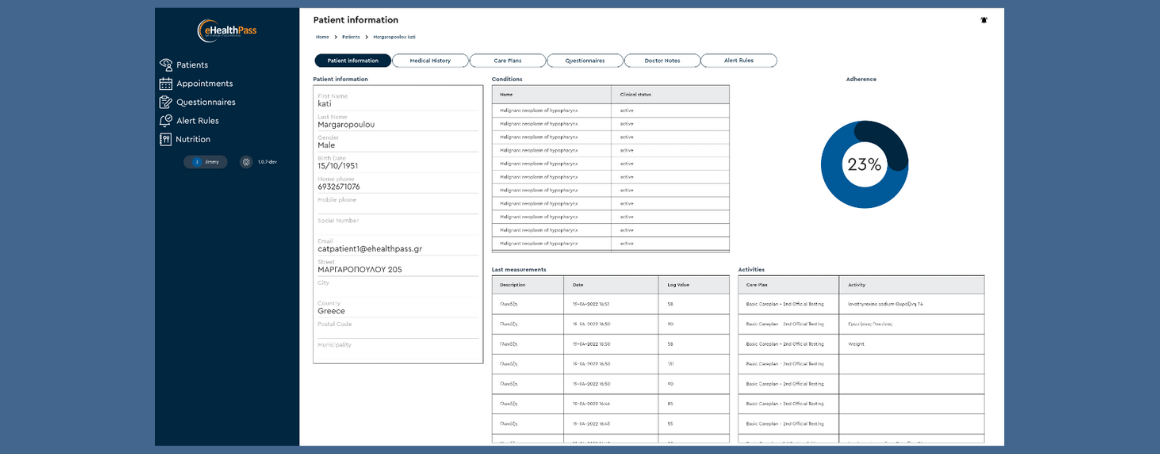Click the 23% adherence donut chart
This screenshot has width=1160, height=454.
click(x=865, y=164)
